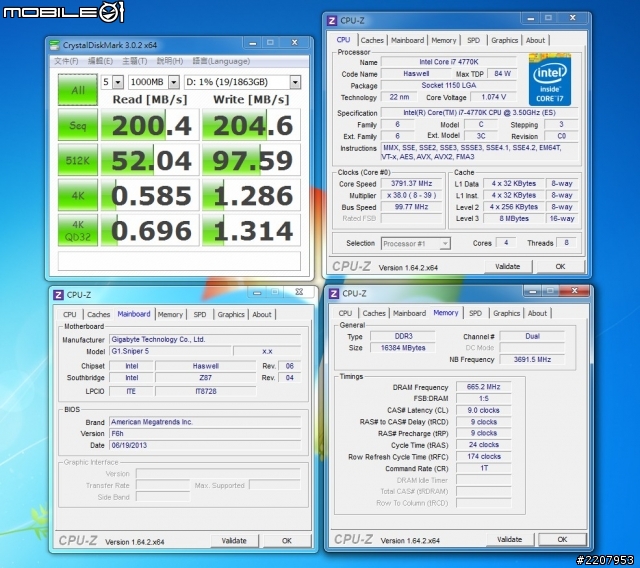640x568 pixels.
Task: Open the 語言(Language) menu
Action: click(221, 61)
